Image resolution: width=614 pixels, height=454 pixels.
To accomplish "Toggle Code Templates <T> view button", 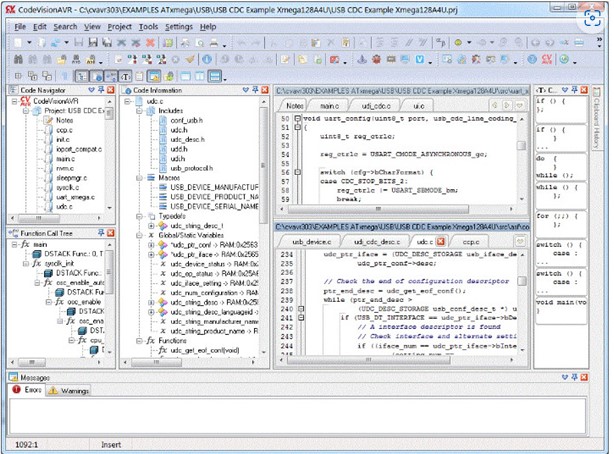I will (x=125, y=76).
